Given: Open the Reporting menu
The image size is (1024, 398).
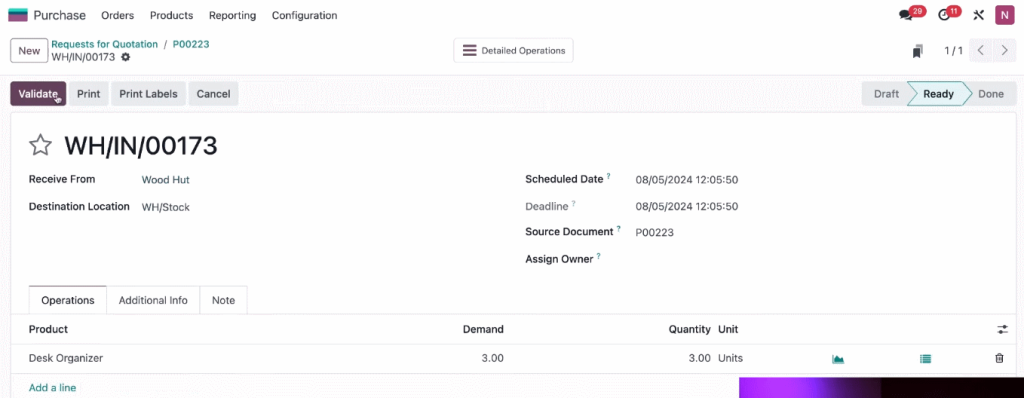Looking at the screenshot, I should tap(232, 15).
